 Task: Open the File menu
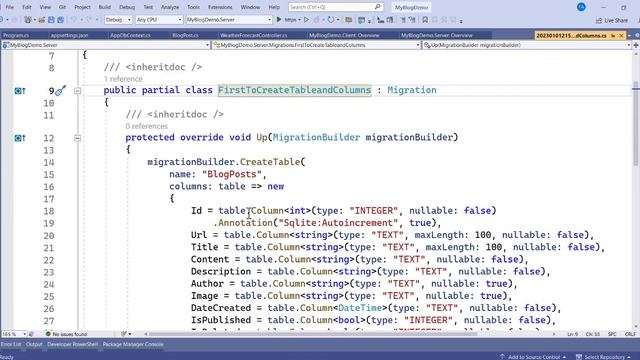[x=9, y=7]
